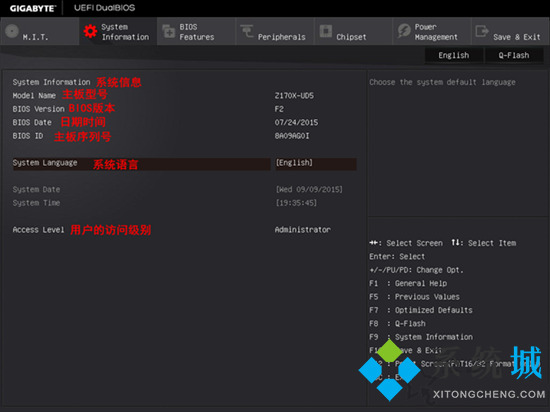Click the BIOS ID value 8A09AG0I
The height and width of the screenshot is (412, 550).
(x=292, y=136)
